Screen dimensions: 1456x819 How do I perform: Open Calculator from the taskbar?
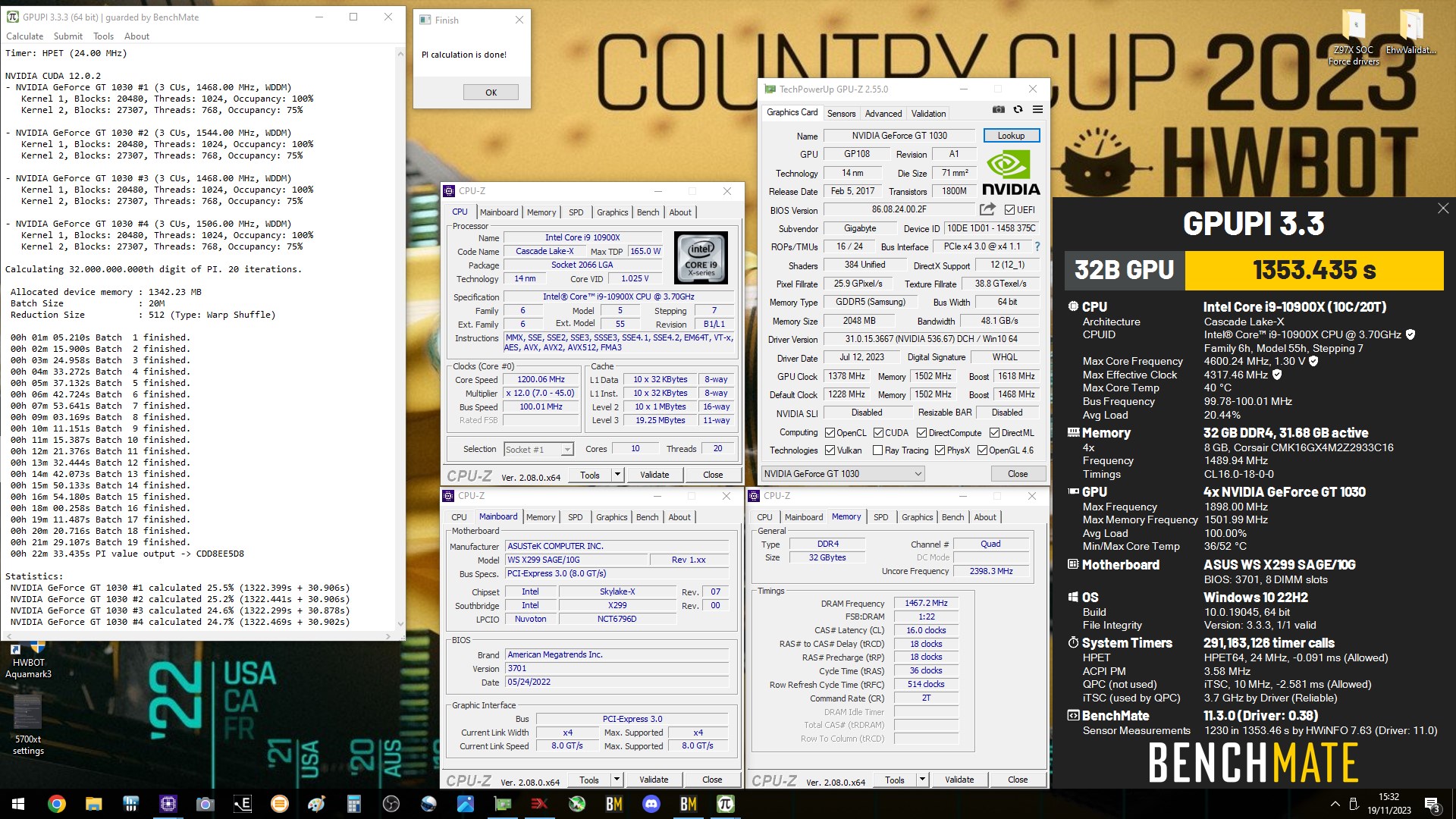[x=353, y=804]
